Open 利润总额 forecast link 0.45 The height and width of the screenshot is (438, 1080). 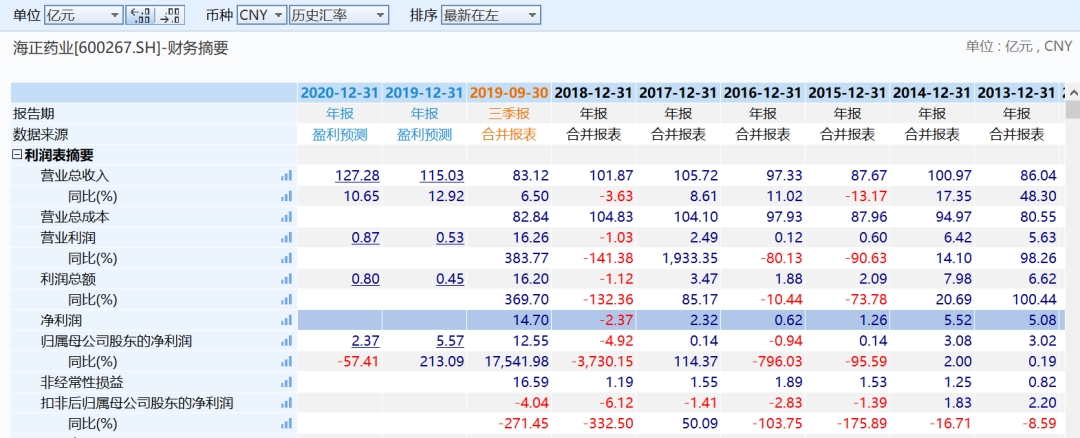tap(450, 279)
